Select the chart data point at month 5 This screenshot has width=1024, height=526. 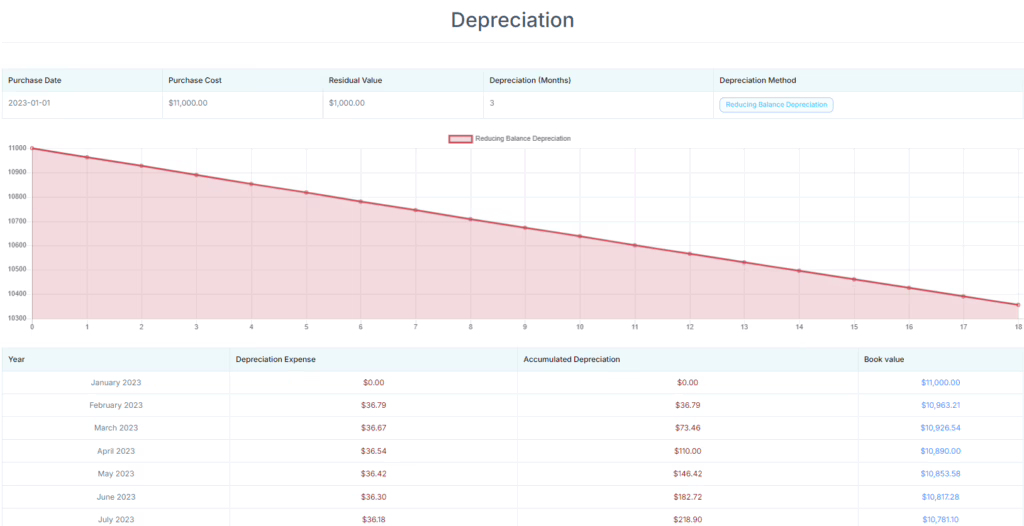pos(306,192)
